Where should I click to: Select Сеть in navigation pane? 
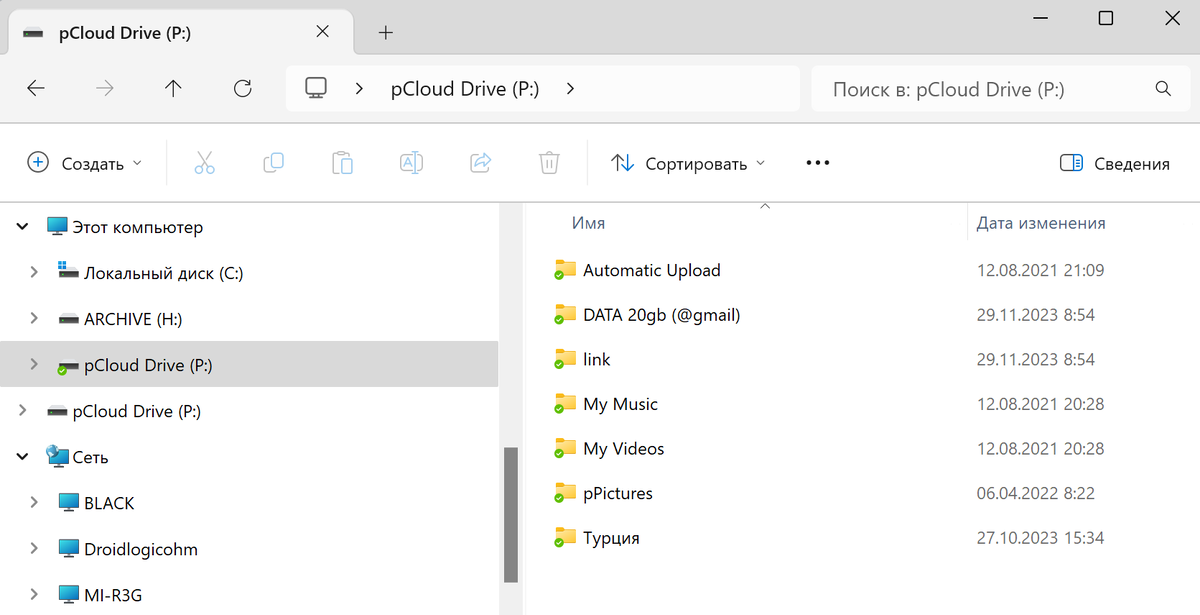(90, 457)
